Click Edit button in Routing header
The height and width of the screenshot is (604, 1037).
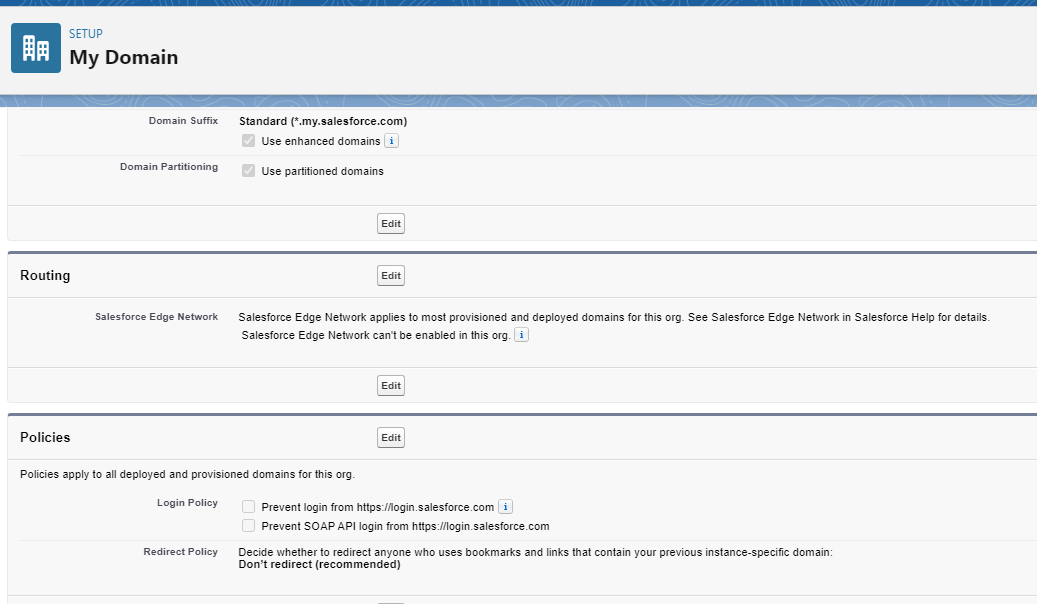(x=391, y=275)
